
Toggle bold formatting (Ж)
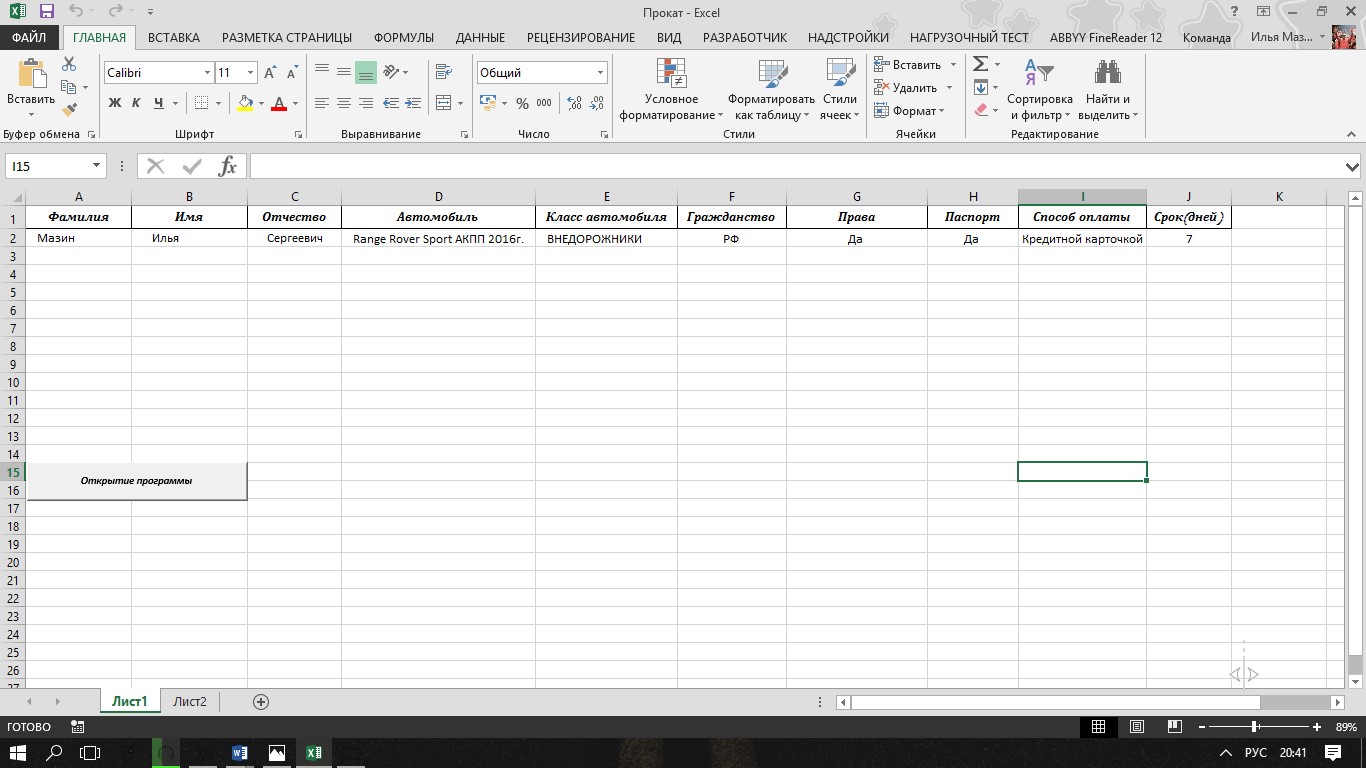pos(115,103)
